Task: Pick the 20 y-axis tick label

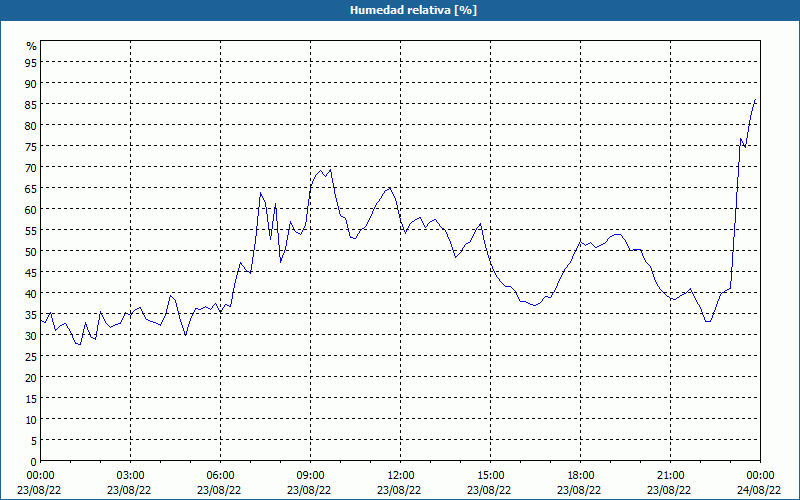Action: tap(31, 378)
